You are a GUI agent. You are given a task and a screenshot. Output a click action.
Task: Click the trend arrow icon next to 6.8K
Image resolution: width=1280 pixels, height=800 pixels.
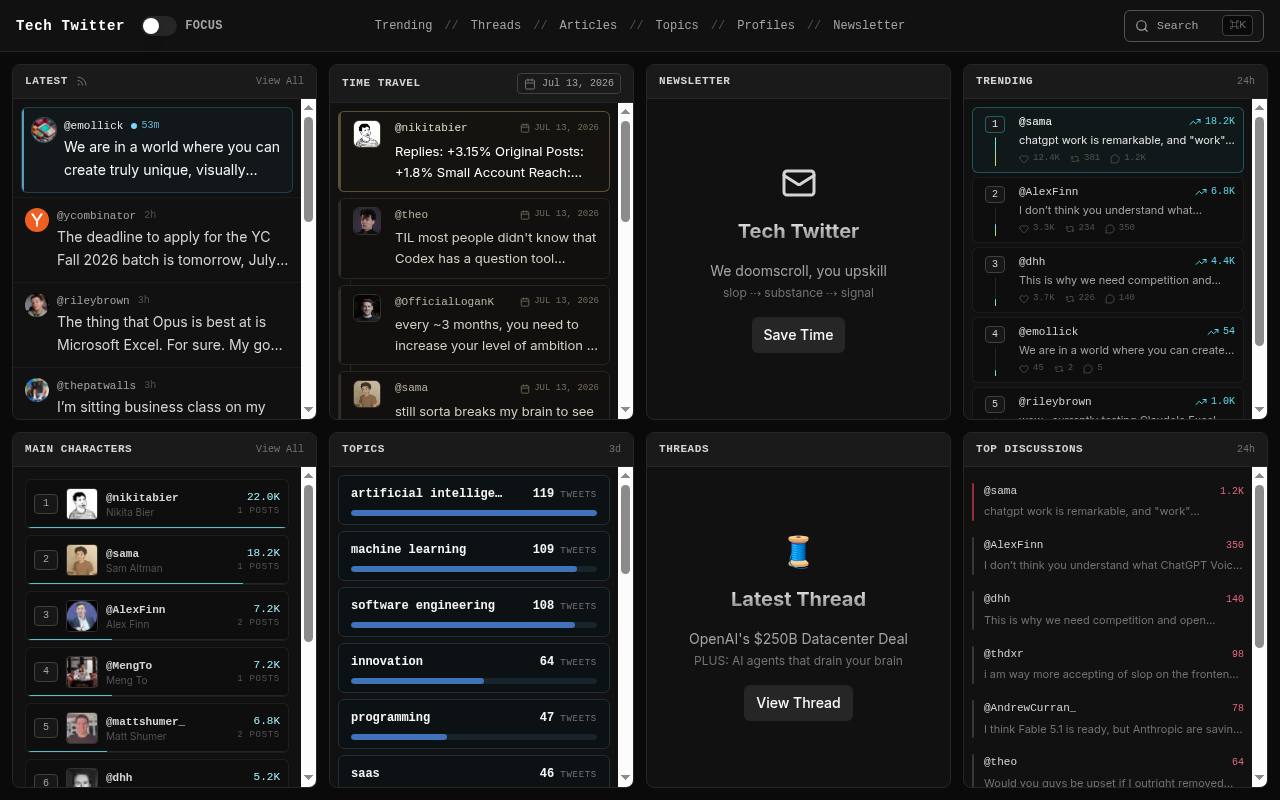click(x=1201, y=191)
